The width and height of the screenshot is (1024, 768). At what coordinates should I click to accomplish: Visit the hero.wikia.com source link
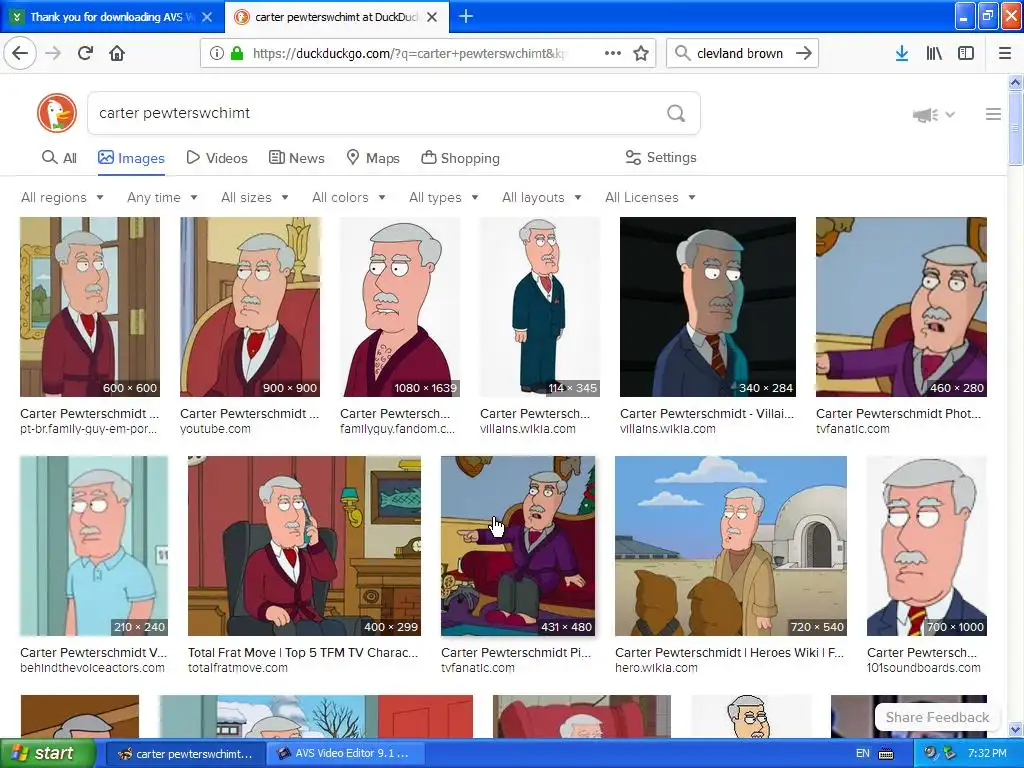click(x=656, y=668)
